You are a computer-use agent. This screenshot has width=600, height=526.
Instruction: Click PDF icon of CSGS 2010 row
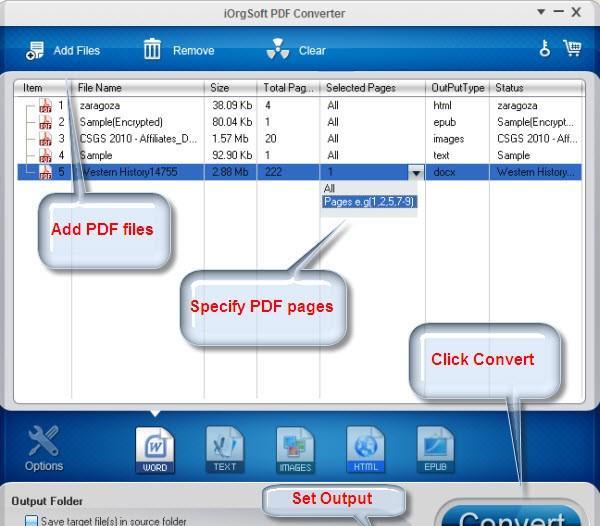click(x=46, y=138)
